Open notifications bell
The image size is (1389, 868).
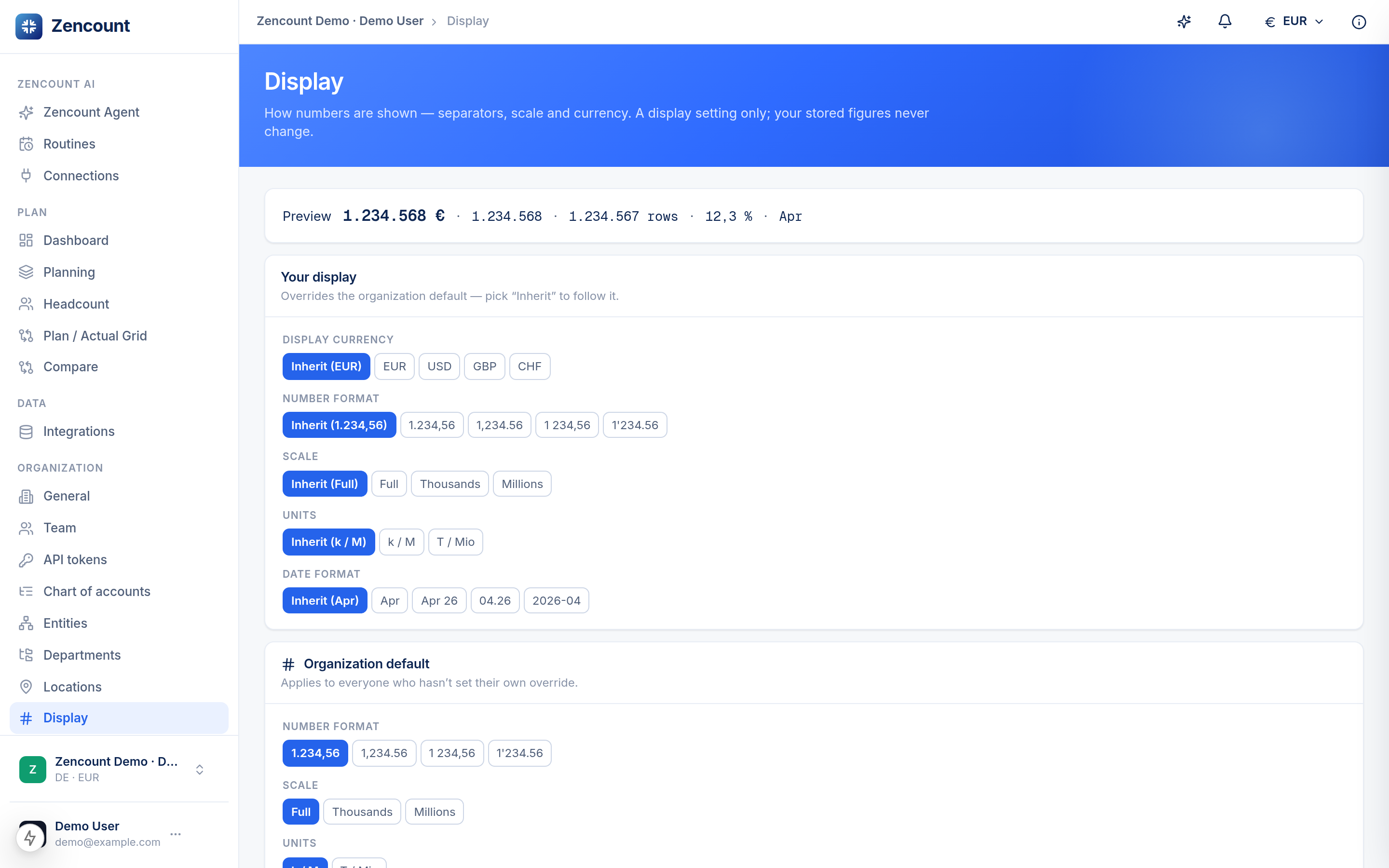(x=1225, y=22)
